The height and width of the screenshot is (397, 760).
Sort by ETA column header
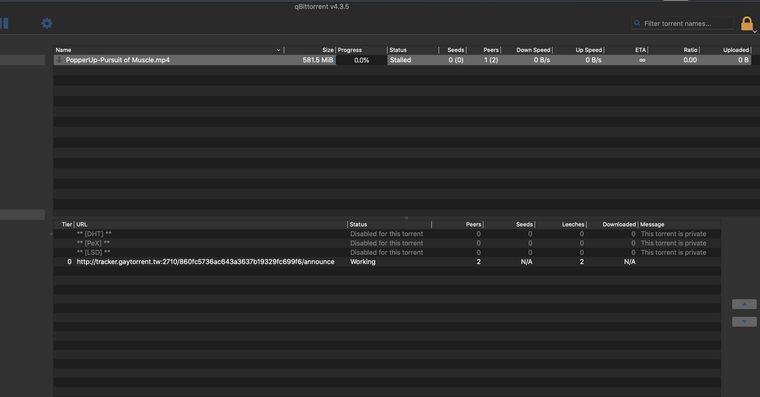[x=641, y=50]
